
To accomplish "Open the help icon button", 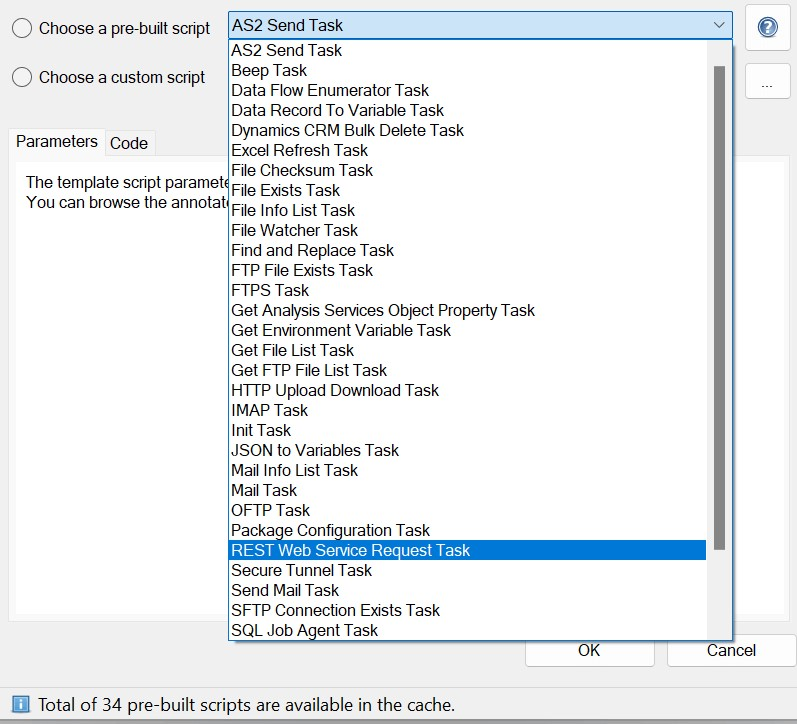I will point(767,27).
